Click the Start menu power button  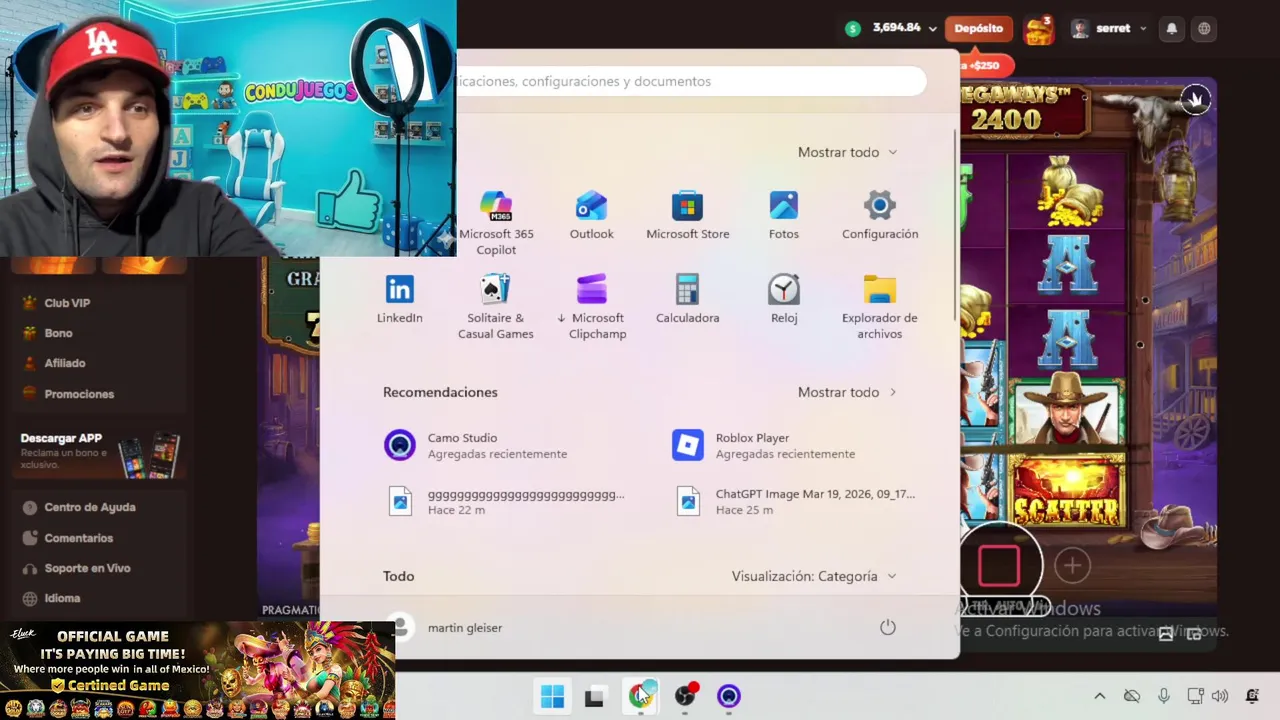[x=887, y=627]
